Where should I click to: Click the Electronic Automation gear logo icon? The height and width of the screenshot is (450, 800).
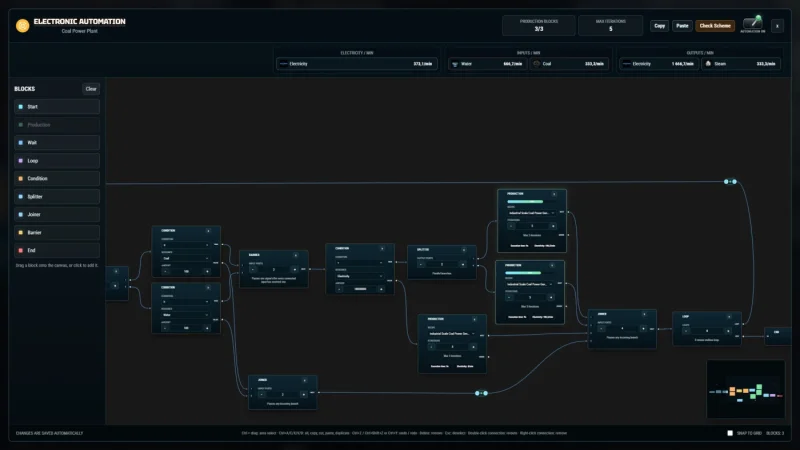(x=22, y=26)
